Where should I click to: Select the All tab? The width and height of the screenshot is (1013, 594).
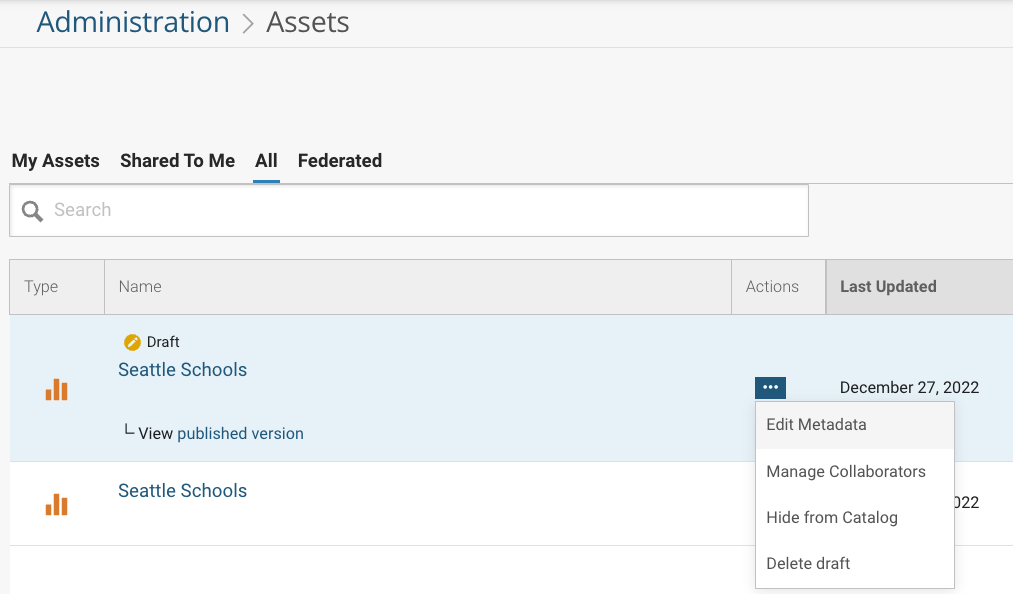(266, 160)
